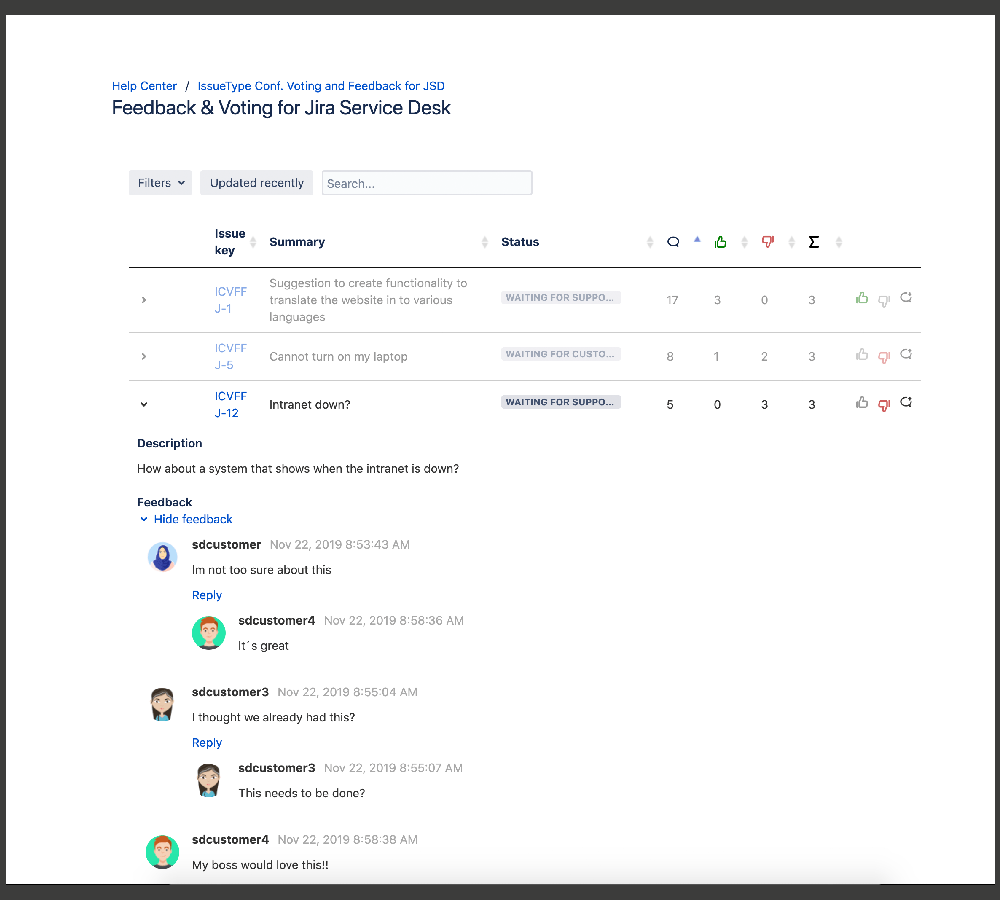Open IssueType Conf. Voting breadcrumb link

click(x=321, y=86)
